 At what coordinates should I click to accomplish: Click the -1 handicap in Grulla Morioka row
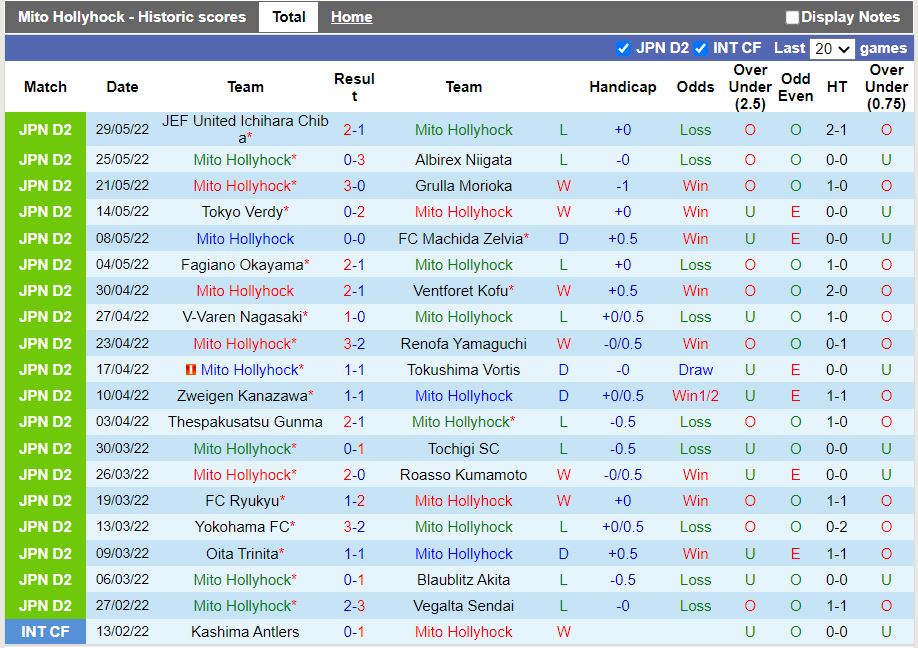(622, 186)
